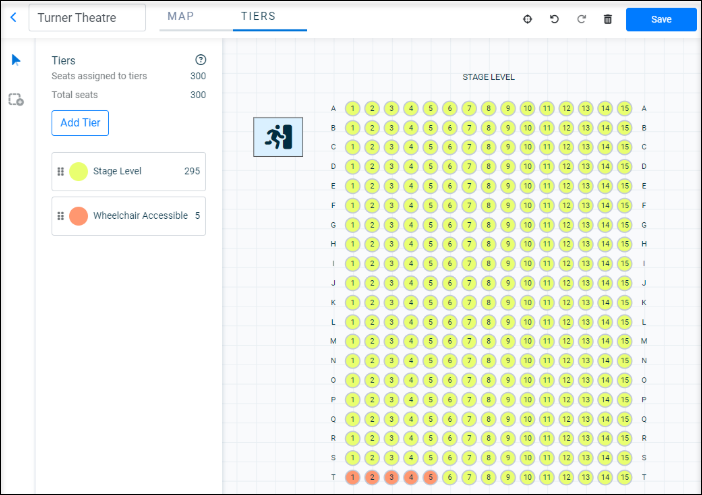702x495 pixels.
Task: Select seat 15 in row P
Action: coord(625,400)
